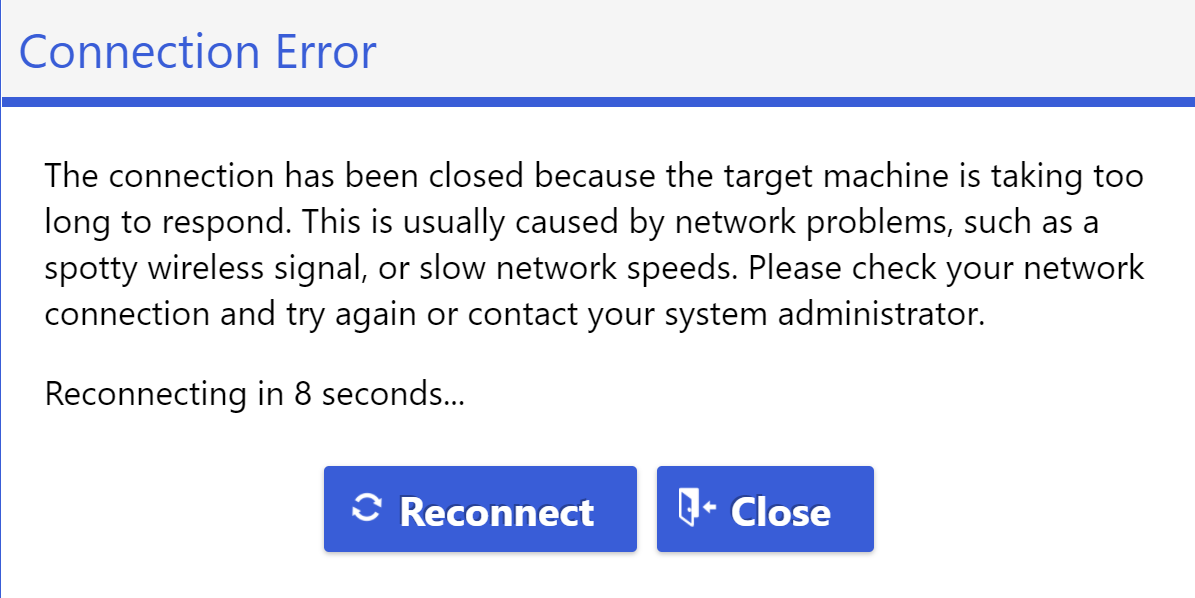This screenshot has height=598, width=1195.
Task: Click the blue divider bar under the title
Action: [x=598, y=102]
